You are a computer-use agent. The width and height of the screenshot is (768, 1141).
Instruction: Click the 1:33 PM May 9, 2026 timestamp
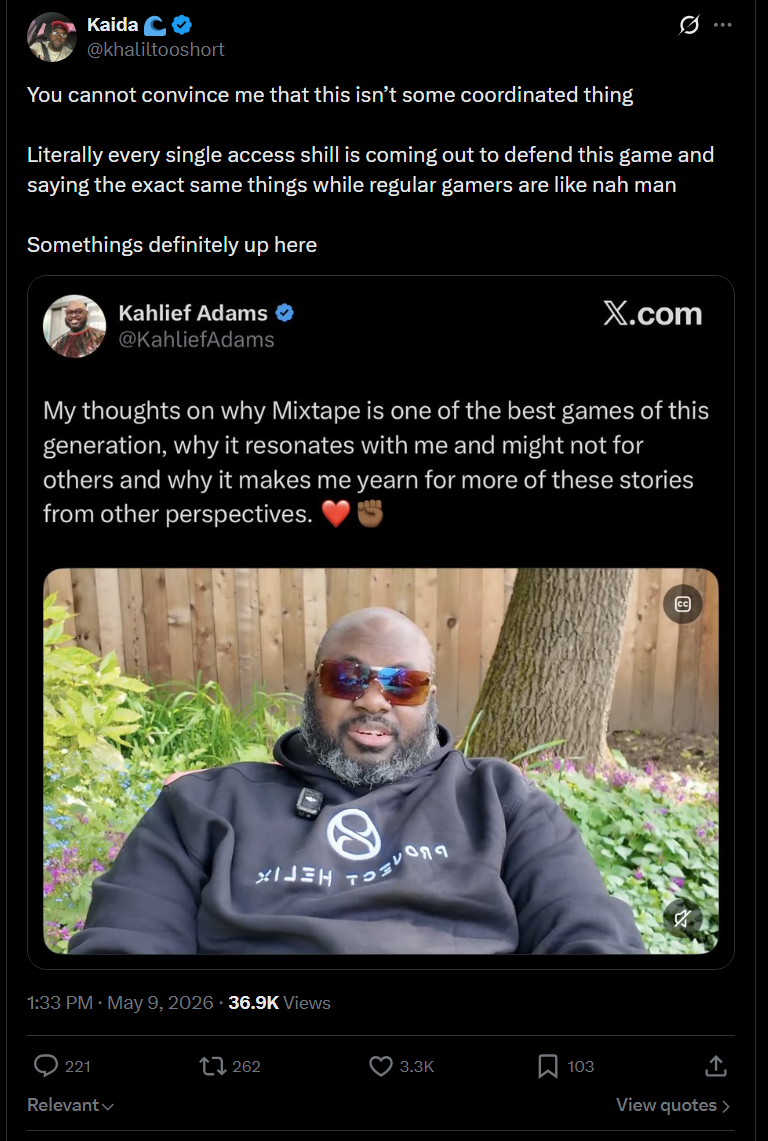[x=120, y=1003]
